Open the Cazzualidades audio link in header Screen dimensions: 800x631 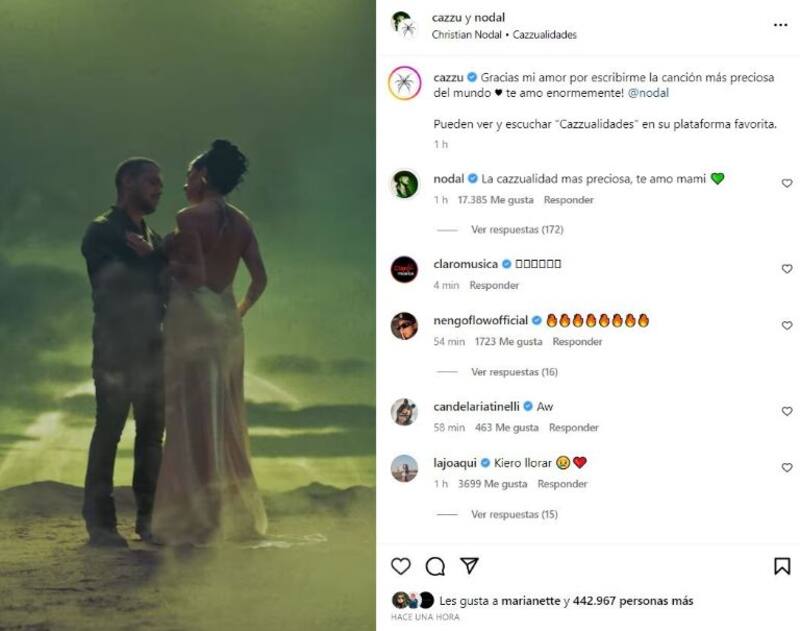click(x=545, y=34)
